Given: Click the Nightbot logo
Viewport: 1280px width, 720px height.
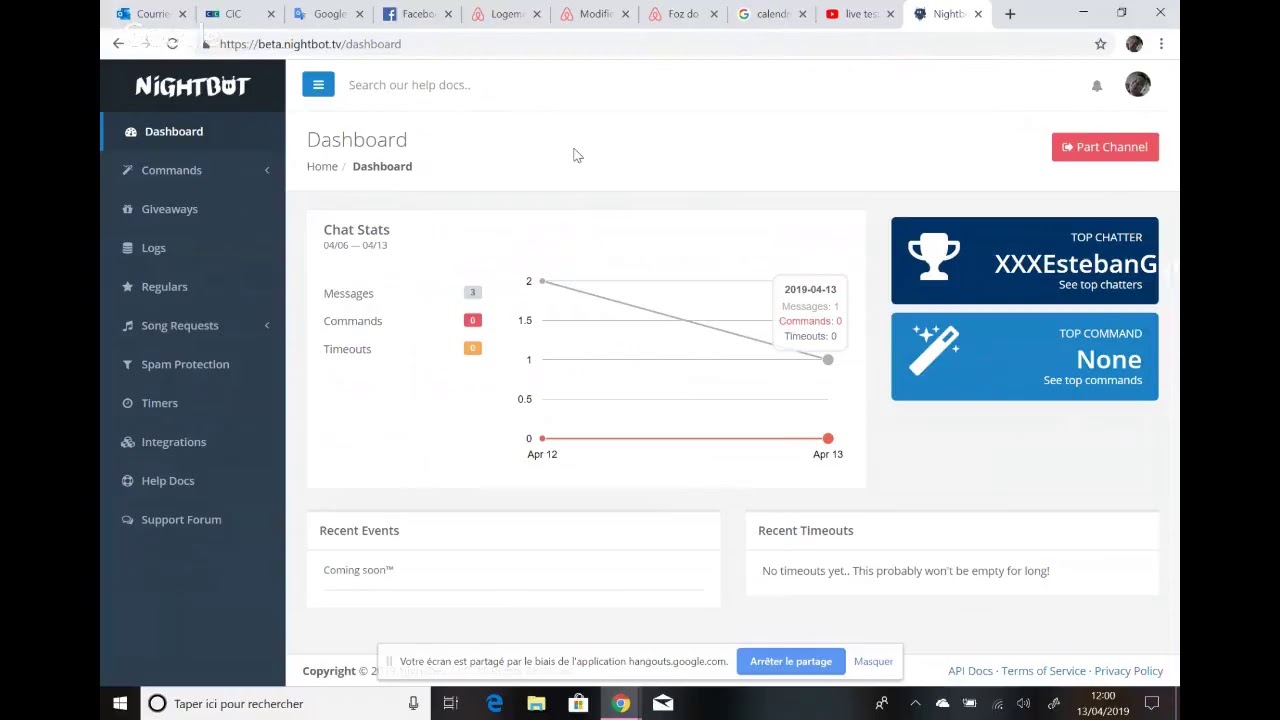Looking at the screenshot, I should (x=193, y=86).
